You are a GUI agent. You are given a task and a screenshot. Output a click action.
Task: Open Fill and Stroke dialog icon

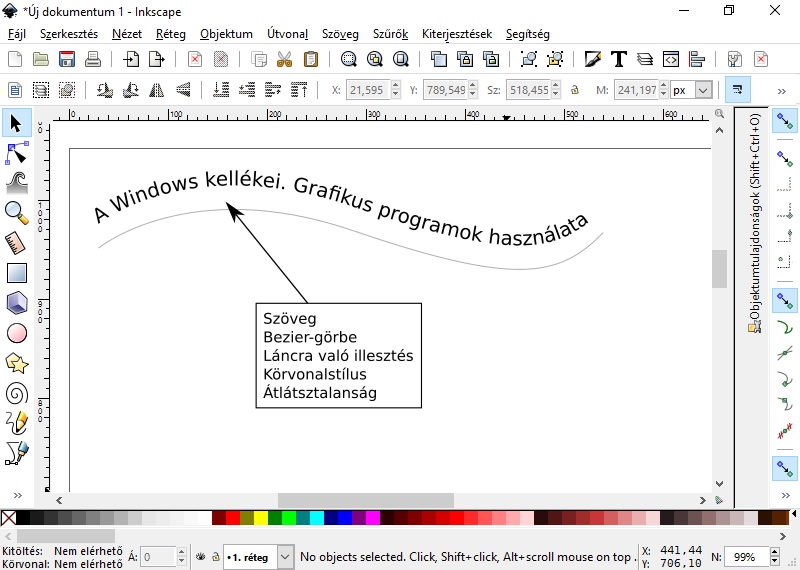click(593, 59)
